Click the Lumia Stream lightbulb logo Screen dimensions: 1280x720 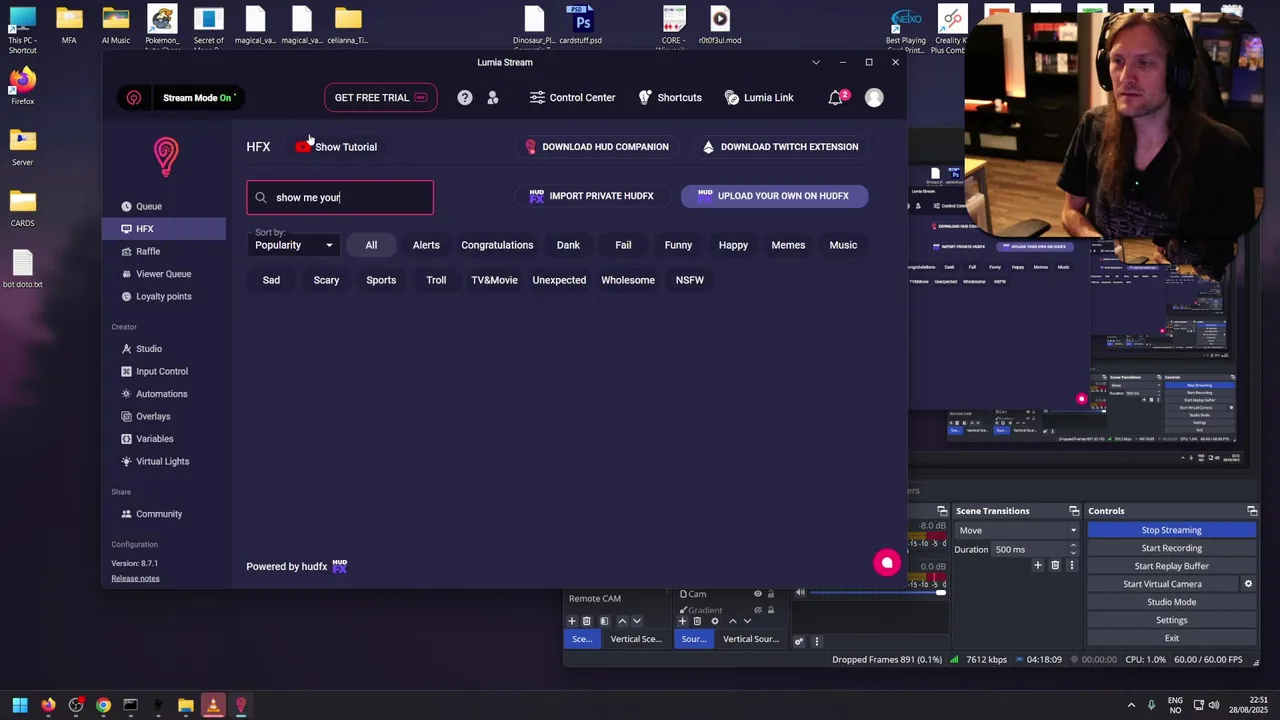(166, 157)
